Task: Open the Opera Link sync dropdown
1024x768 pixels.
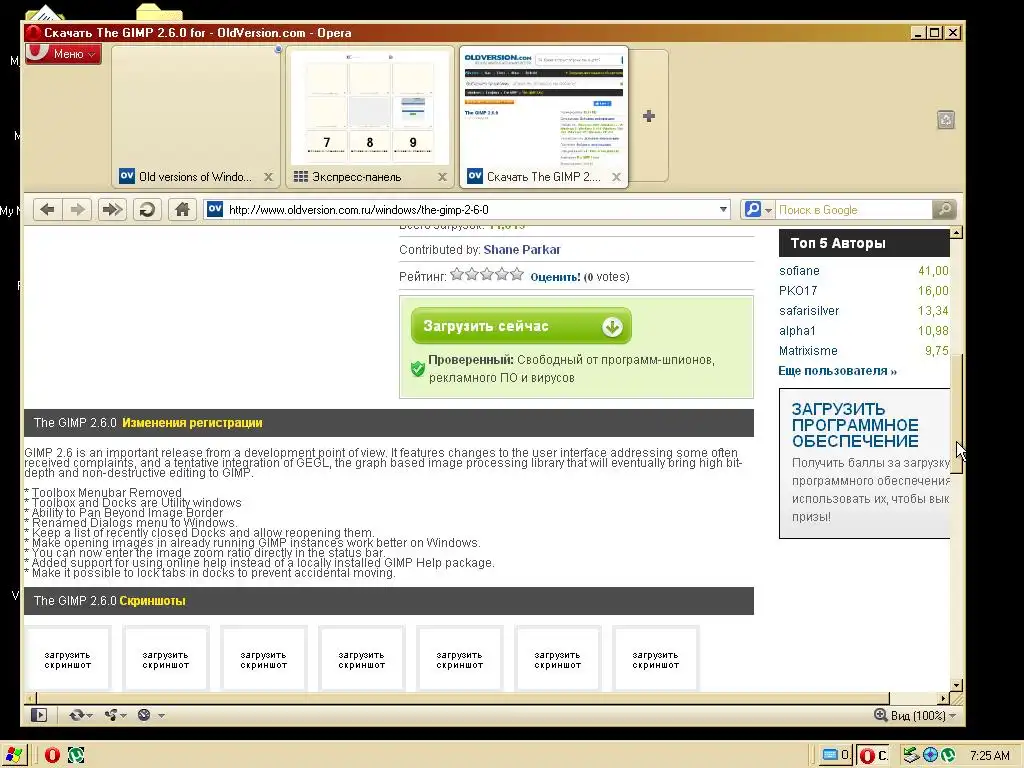Action: (x=80, y=715)
